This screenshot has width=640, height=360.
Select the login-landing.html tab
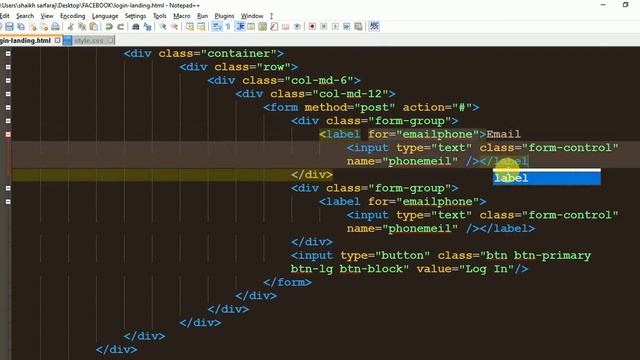[27, 40]
